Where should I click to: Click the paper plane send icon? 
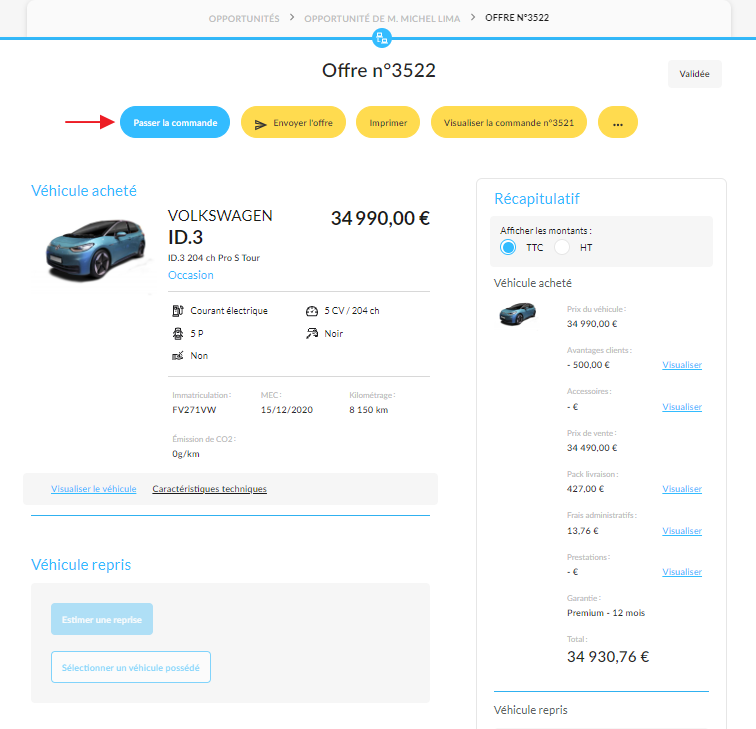[x=260, y=125]
